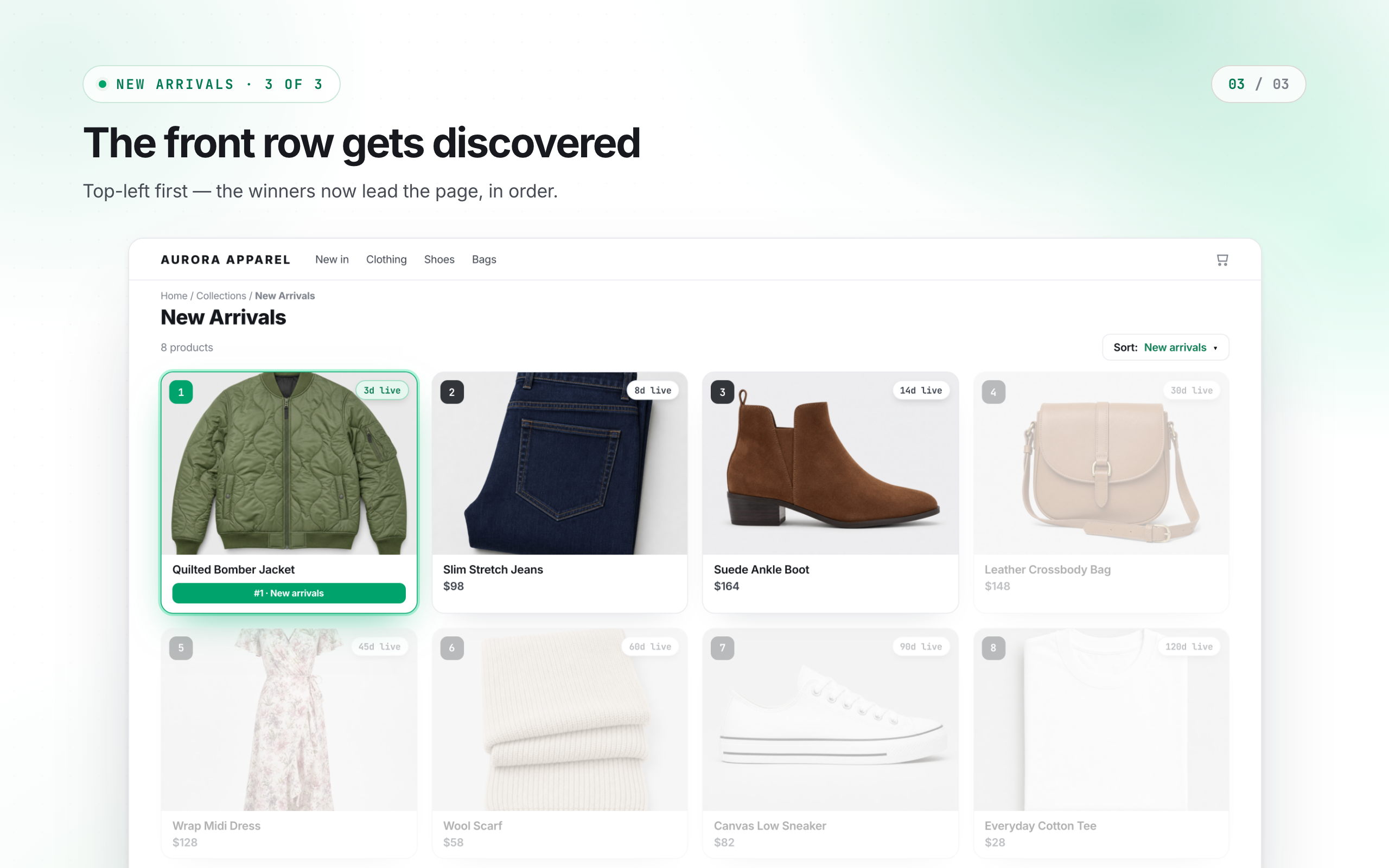Screen dimensions: 1389x868
Task: Click the 60d live badge
Action: [x=651, y=647]
